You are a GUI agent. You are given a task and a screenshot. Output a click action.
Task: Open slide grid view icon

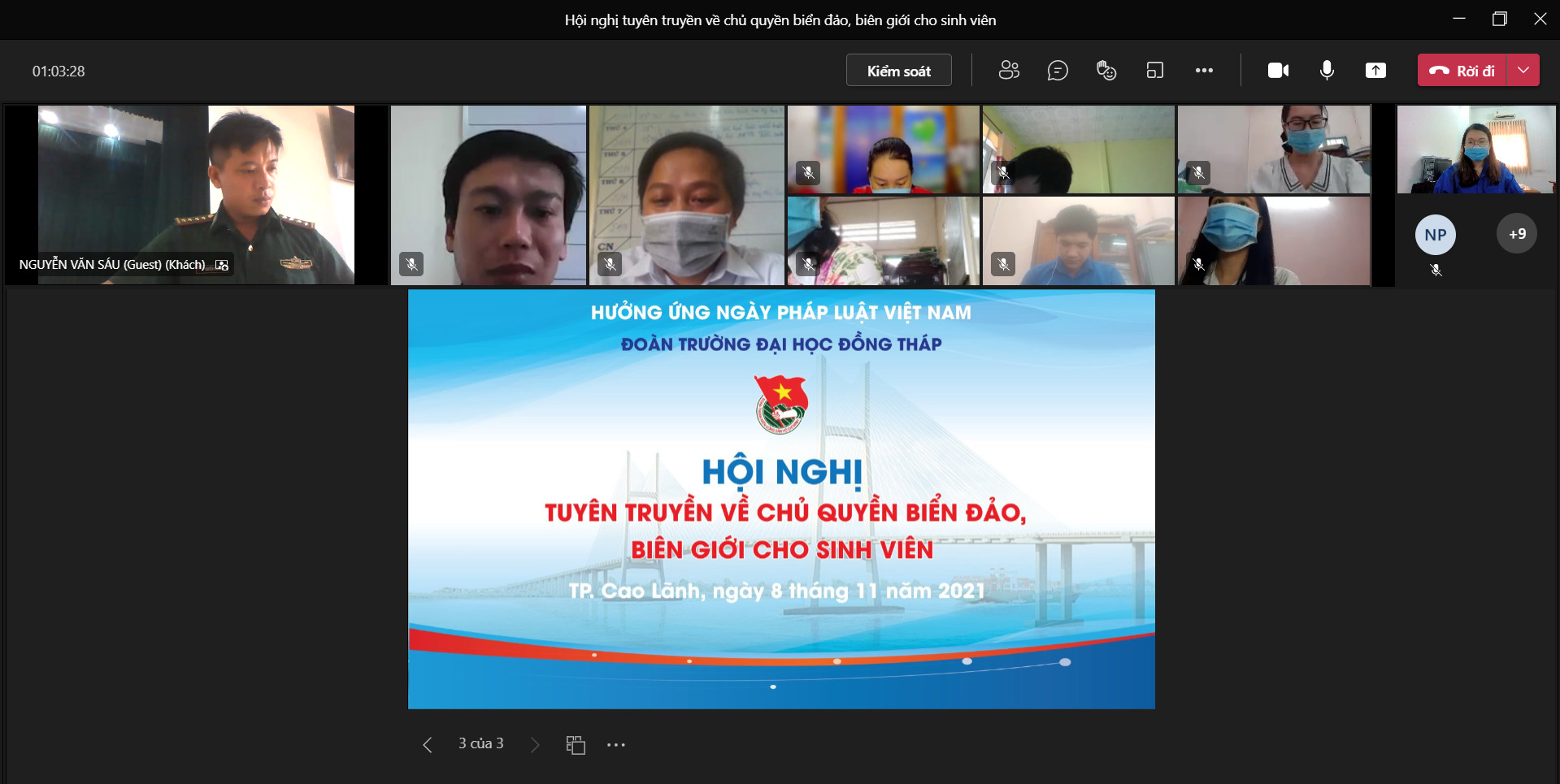[576, 744]
